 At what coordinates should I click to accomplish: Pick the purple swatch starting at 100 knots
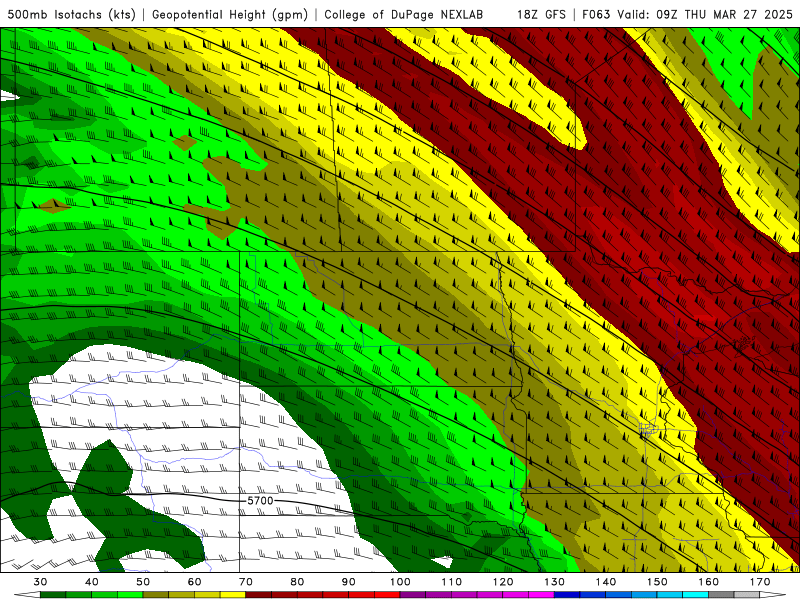pyautogui.click(x=413, y=595)
